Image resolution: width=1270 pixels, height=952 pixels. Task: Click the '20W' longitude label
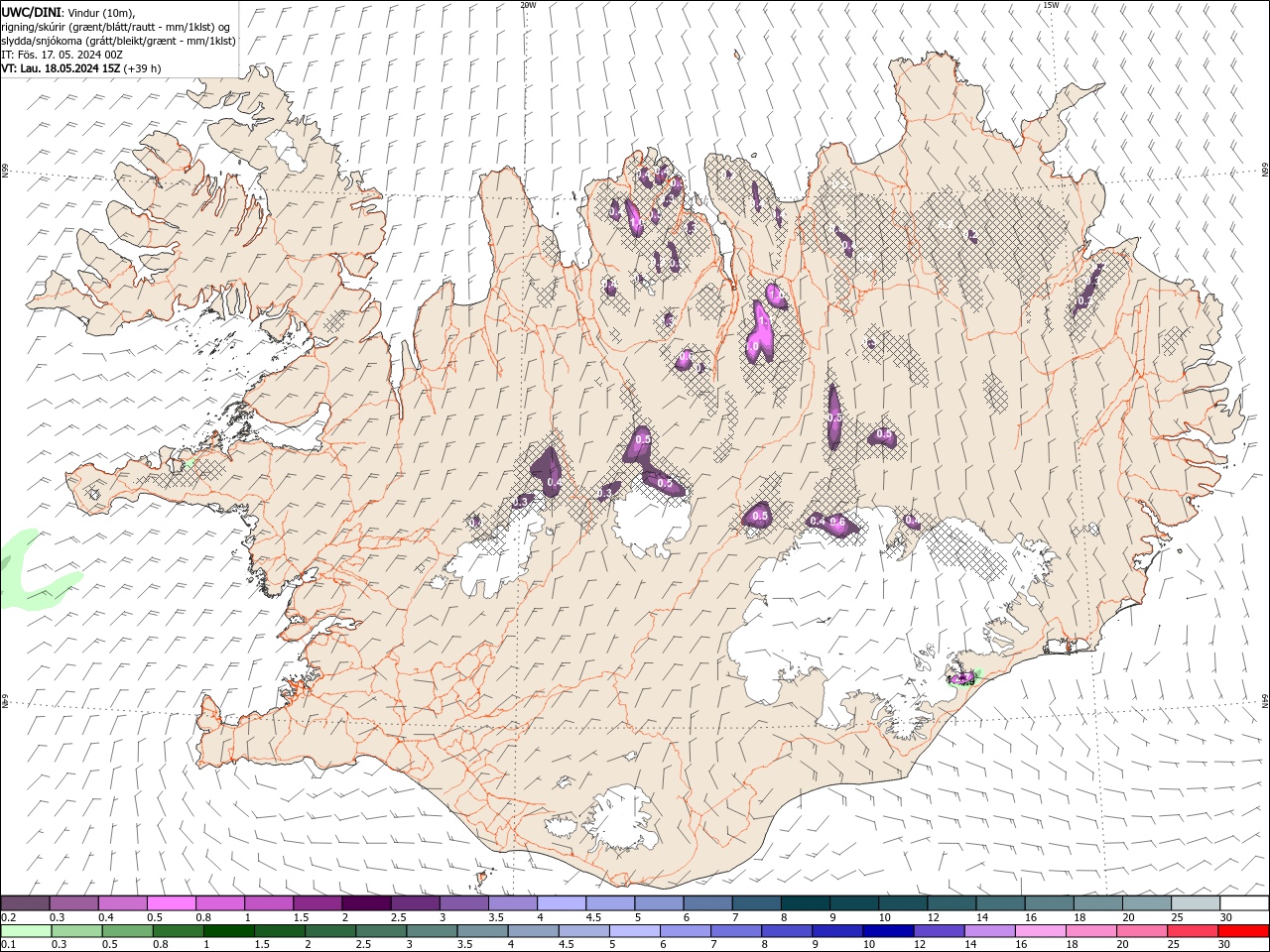tap(529, 5)
